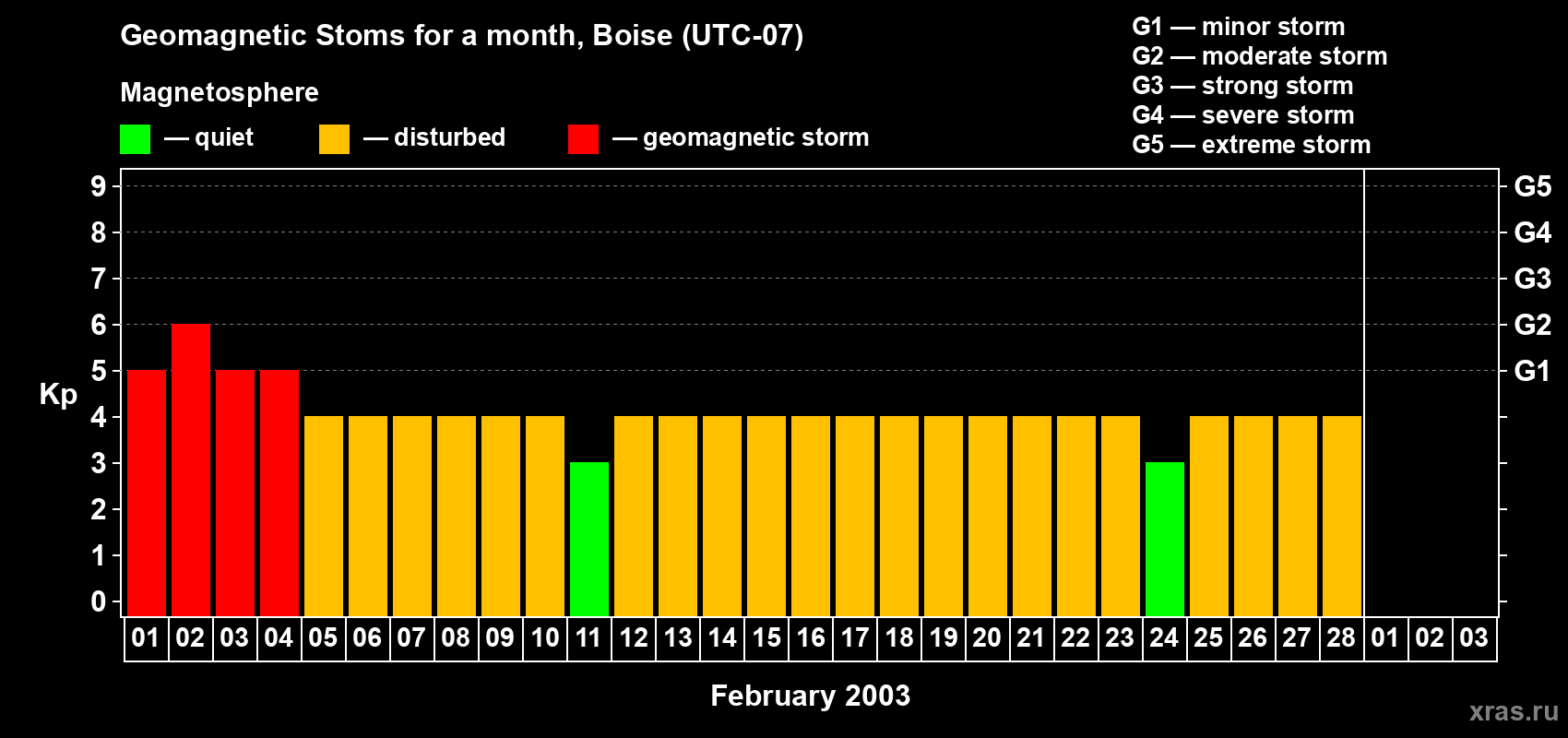Click the green bar for day 24
This screenshot has height=738, width=1568.
(x=1165, y=539)
